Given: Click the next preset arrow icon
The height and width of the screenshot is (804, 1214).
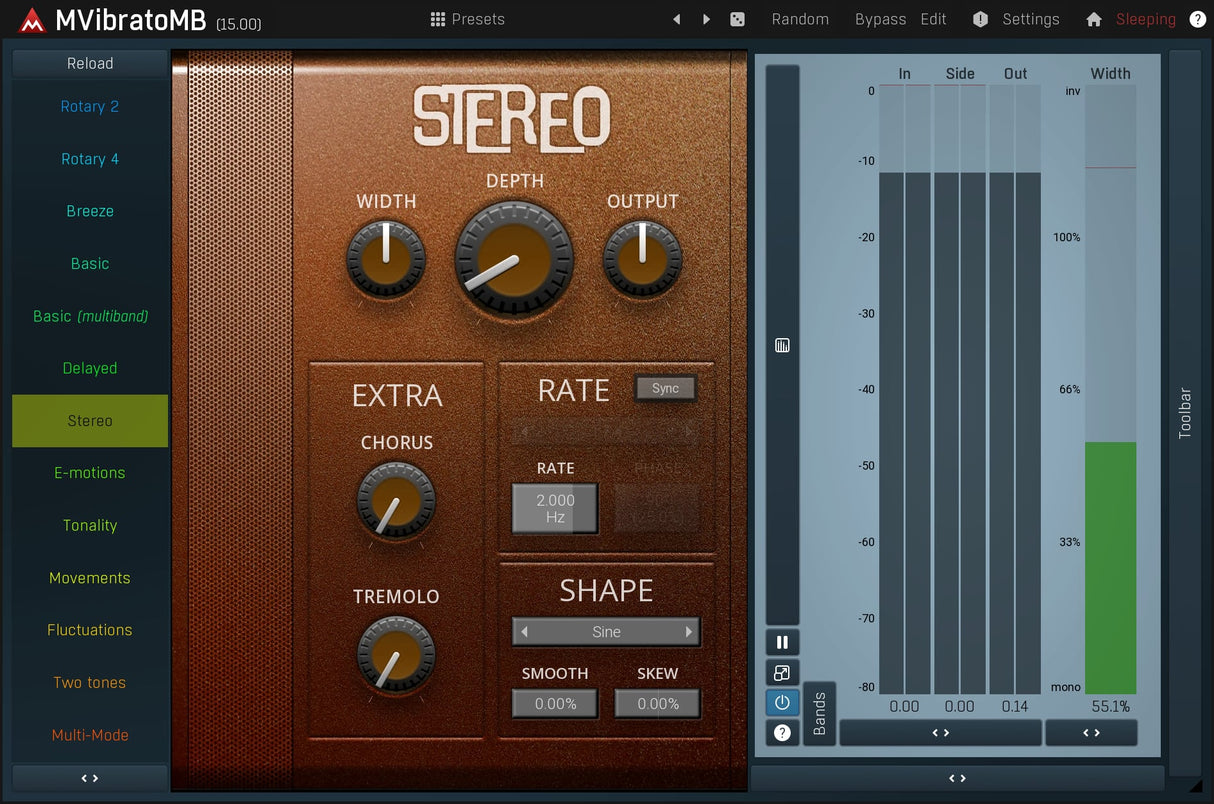Looking at the screenshot, I should pos(707,19).
